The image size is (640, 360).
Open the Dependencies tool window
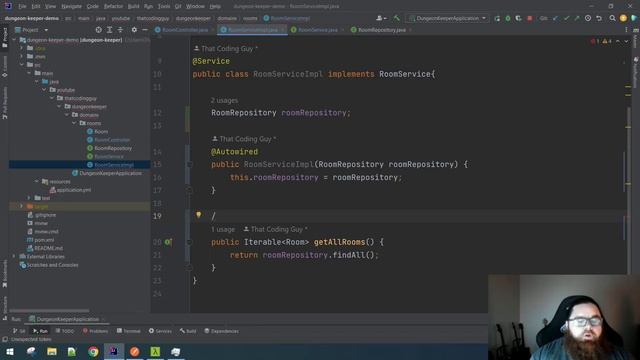[221, 331]
